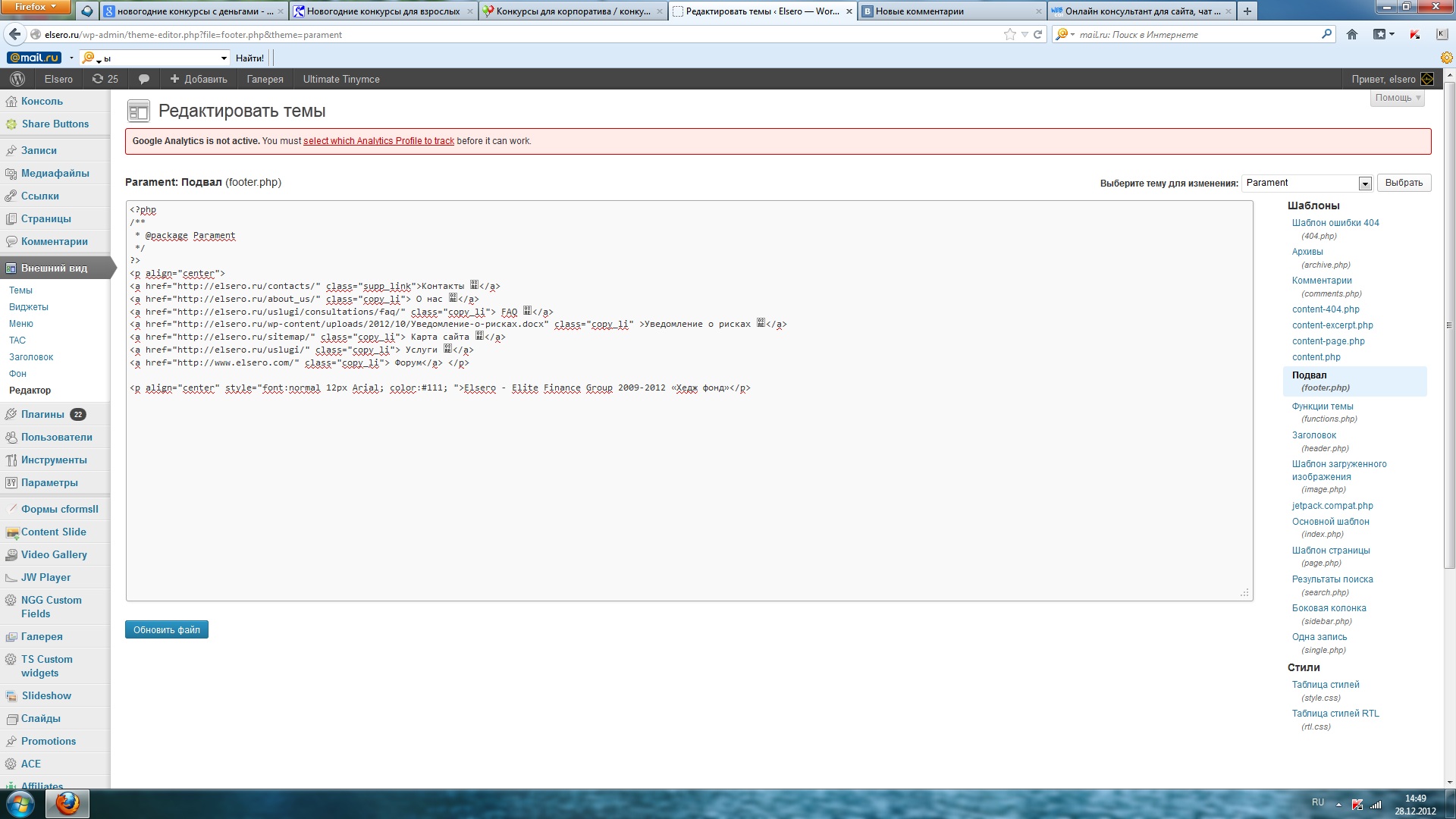The height and width of the screenshot is (819, 1456).
Task: Click the browser back arrow button
Action: 14,34
